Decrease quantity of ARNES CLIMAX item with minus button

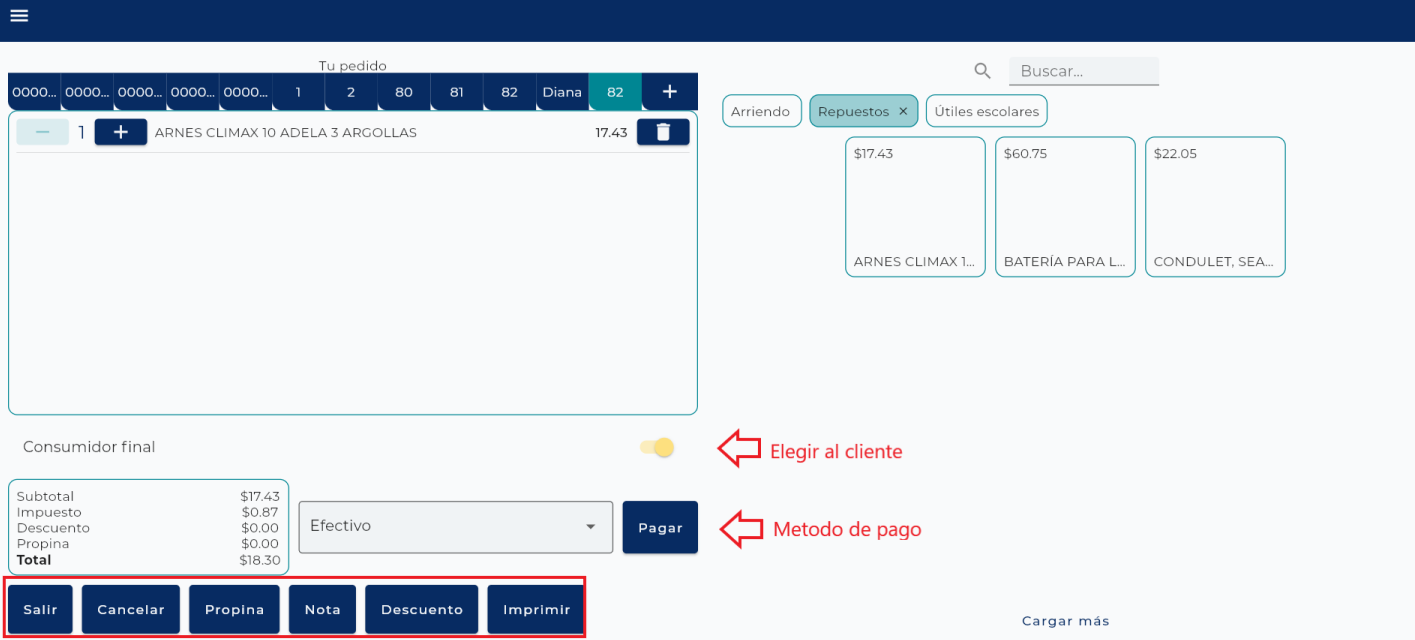point(43,132)
